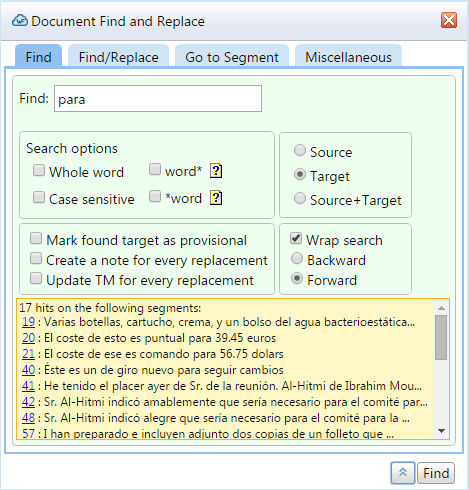Open segment 48 link
The height and width of the screenshot is (490, 469).
coord(28,418)
